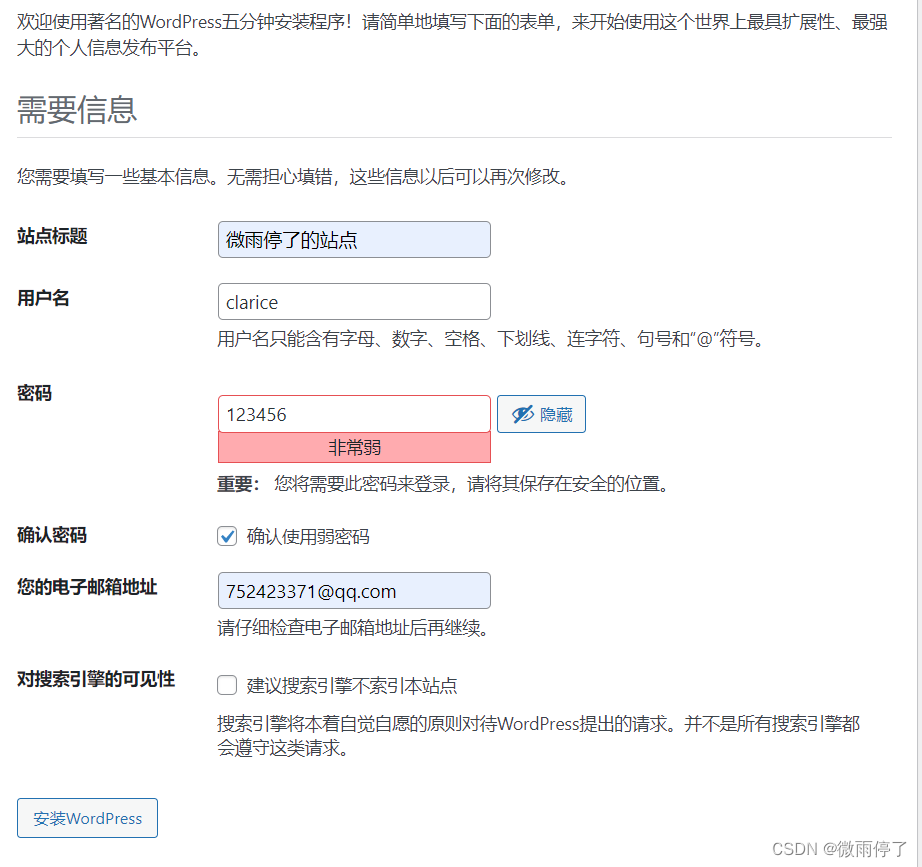Click the 您需要填写一些基本信息 paragraph
This screenshot has width=922, height=867.
tap(293, 176)
